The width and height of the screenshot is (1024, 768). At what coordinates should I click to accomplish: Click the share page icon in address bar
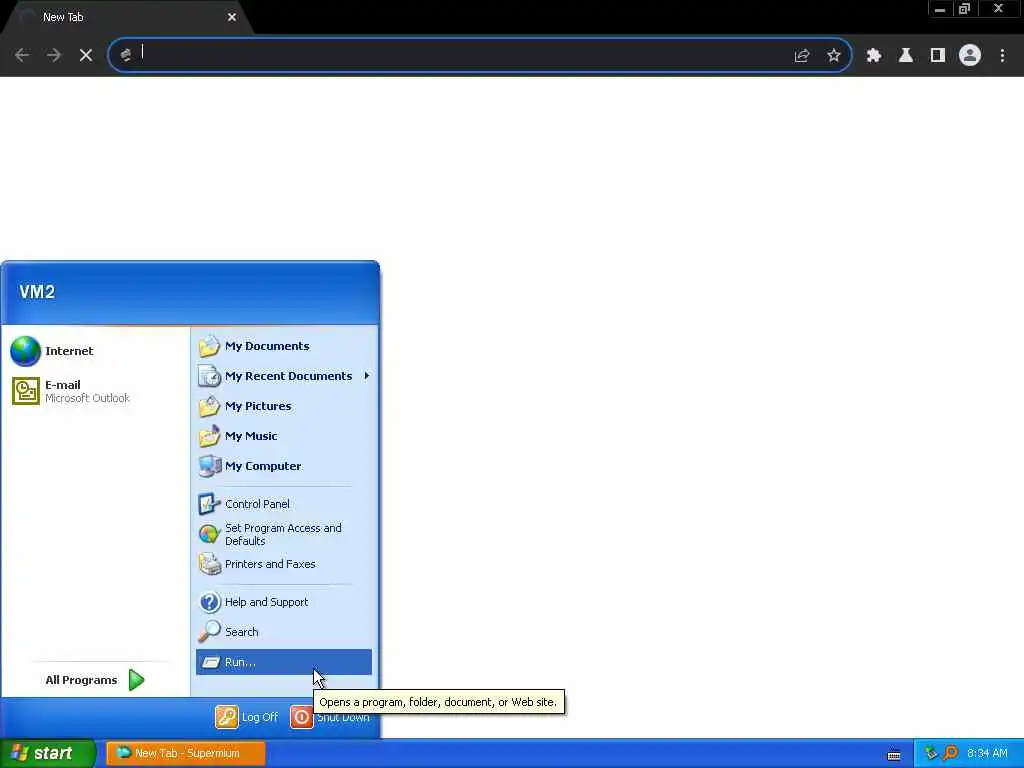tap(802, 56)
